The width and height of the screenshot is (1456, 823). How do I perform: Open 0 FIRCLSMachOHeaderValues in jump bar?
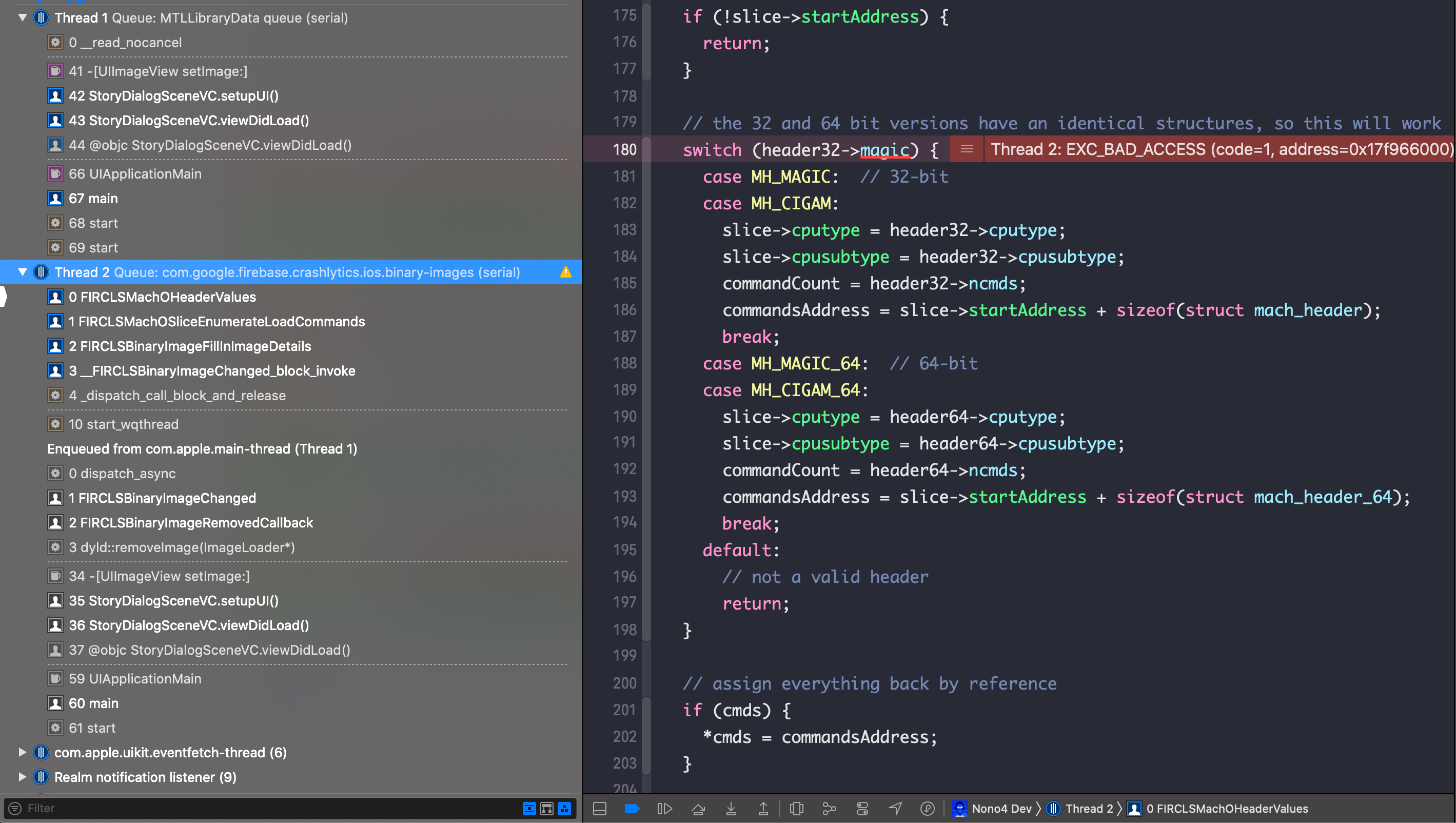pyautogui.click(x=1217, y=809)
